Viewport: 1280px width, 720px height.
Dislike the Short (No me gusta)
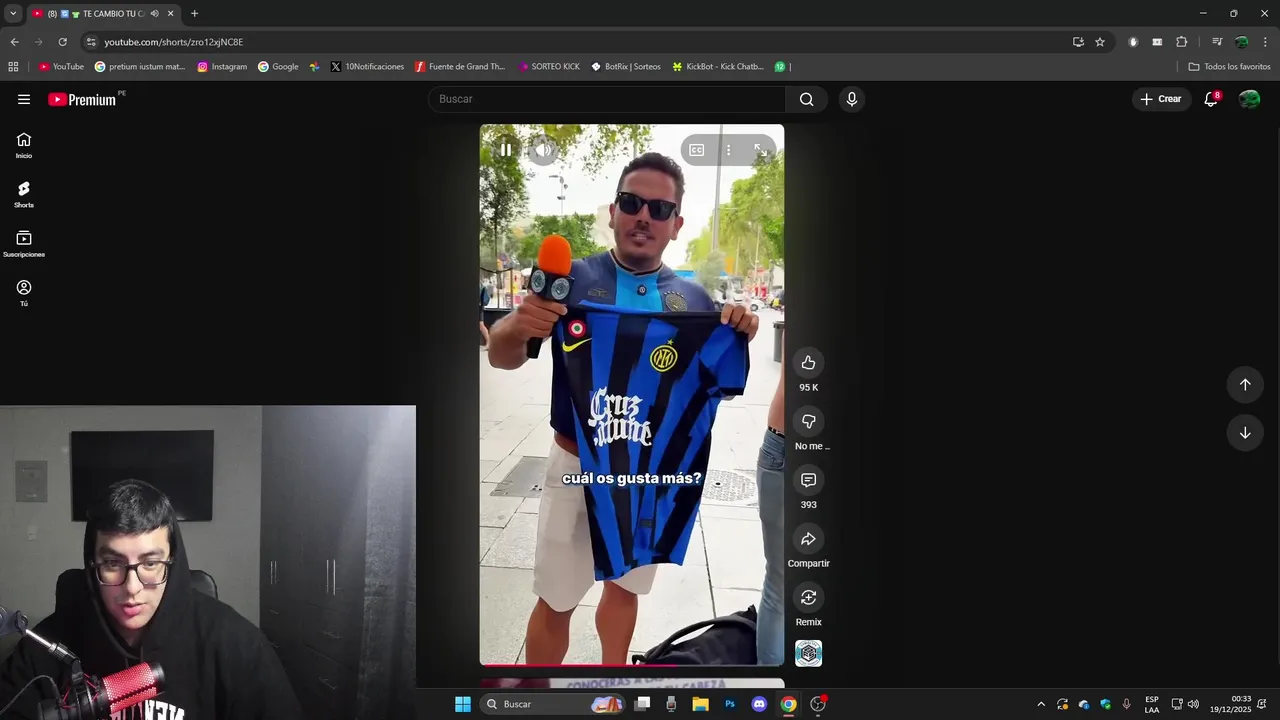click(x=808, y=421)
